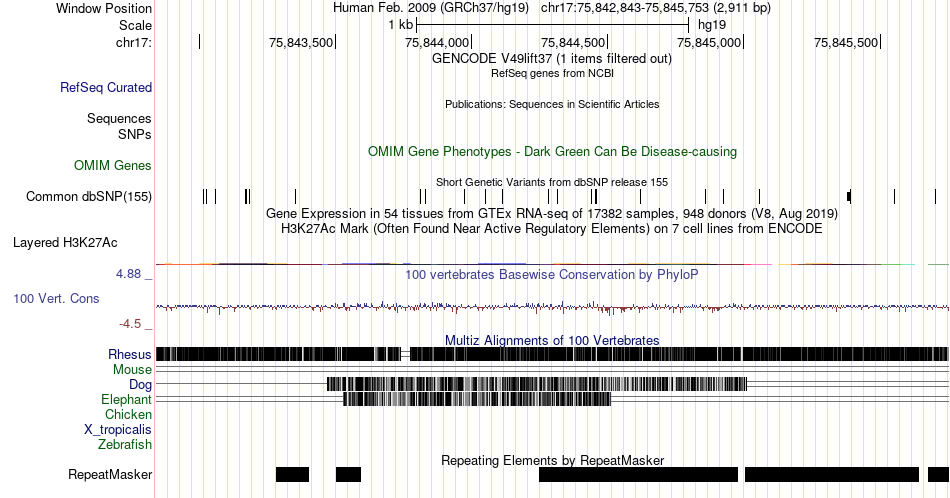Click the H3K27Ac Mark ENCODE track title
This screenshot has width=950, height=498.
tap(552, 228)
